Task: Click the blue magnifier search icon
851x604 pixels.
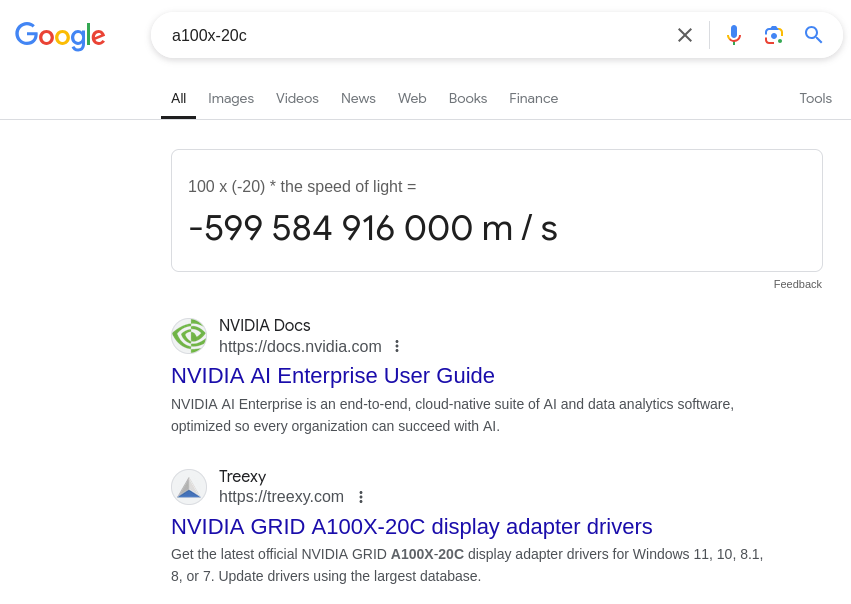Action: point(813,35)
